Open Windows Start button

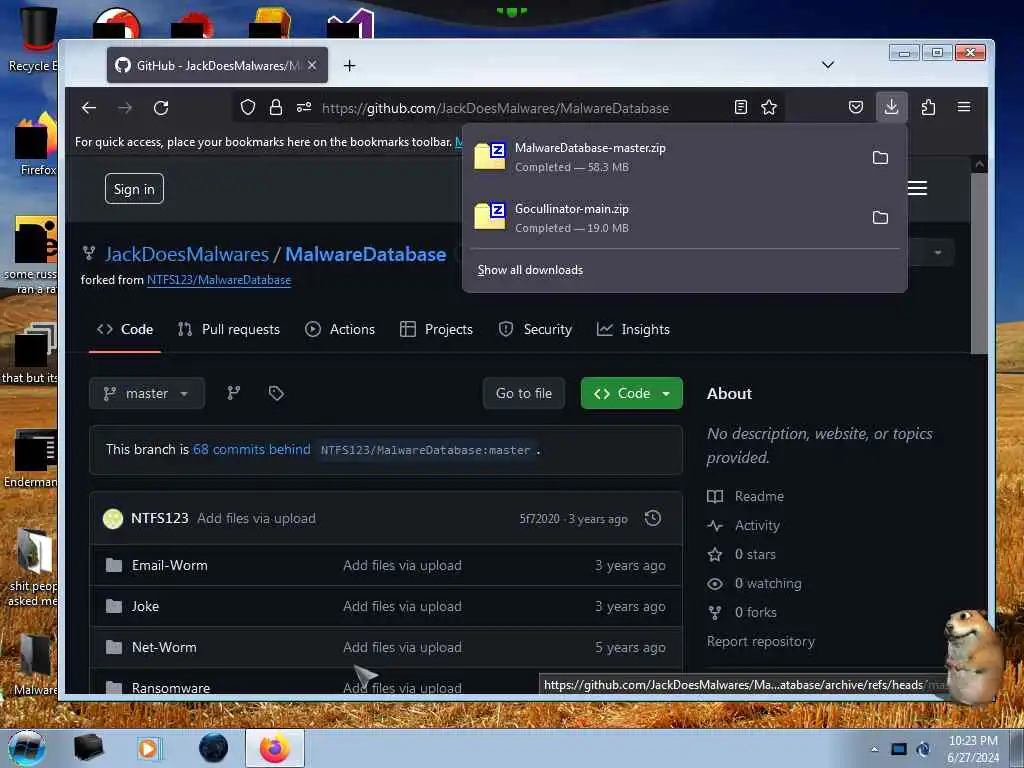pos(26,749)
